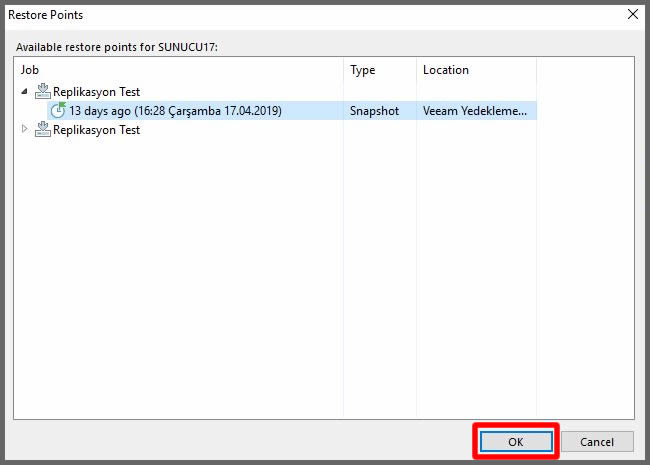This screenshot has height=465, width=650.
Task: Click the restore point clock icon
Action: pos(58,110)
